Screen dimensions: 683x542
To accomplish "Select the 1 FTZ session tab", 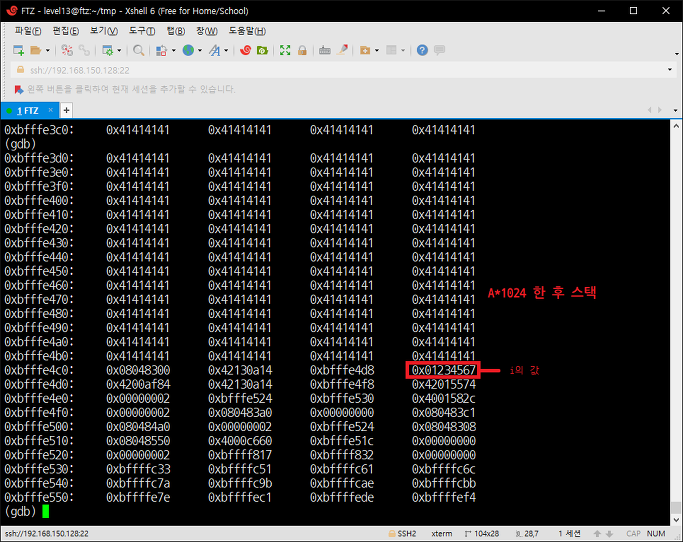I will (x=28, y=111).
